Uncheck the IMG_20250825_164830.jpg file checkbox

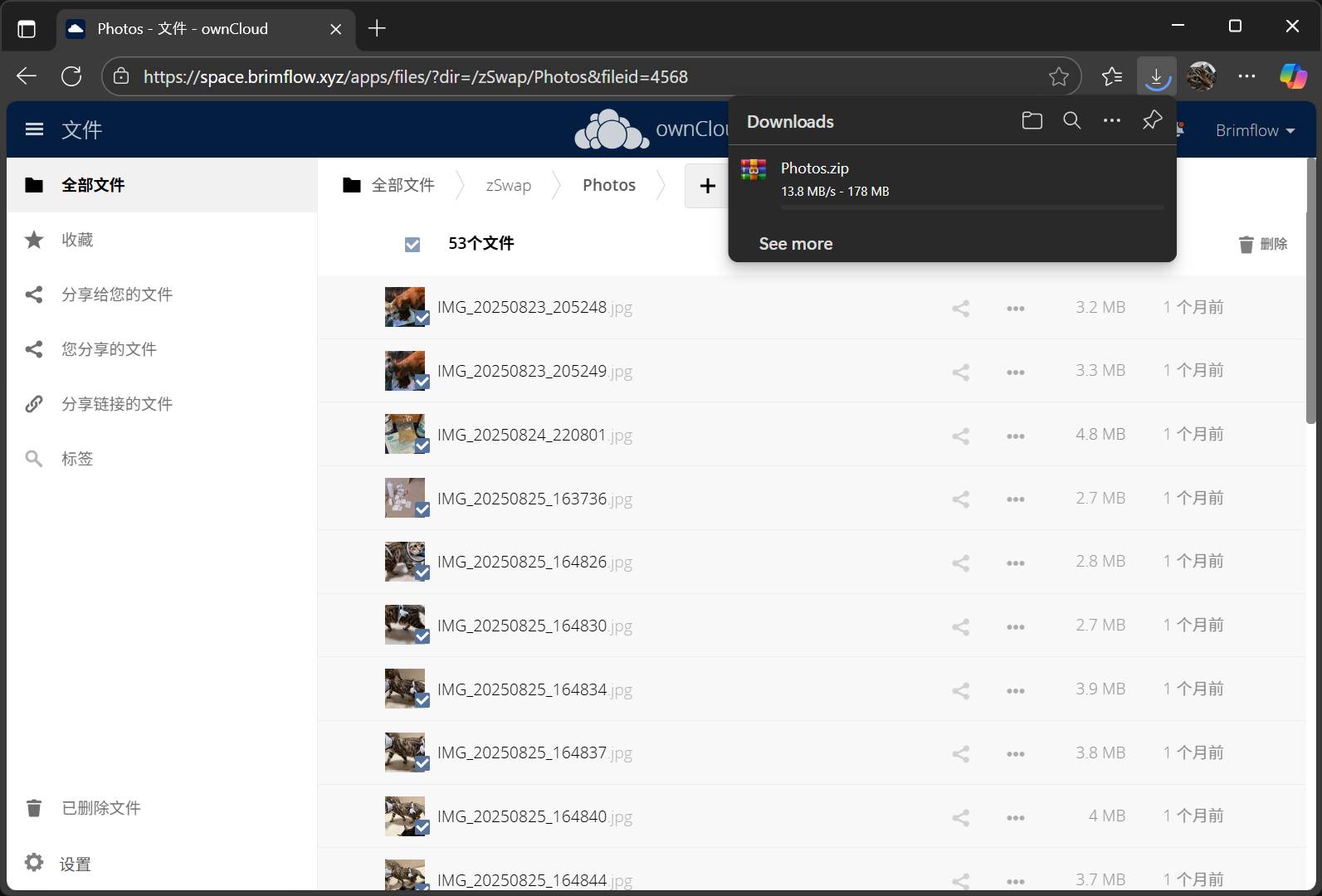422,636
